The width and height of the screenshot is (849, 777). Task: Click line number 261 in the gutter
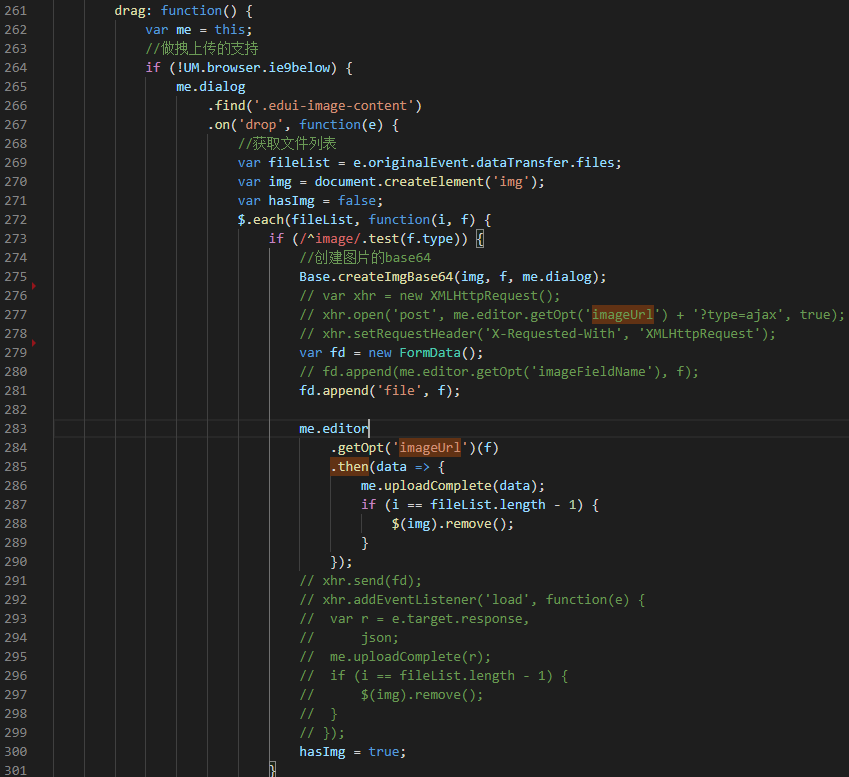point(16,11)
